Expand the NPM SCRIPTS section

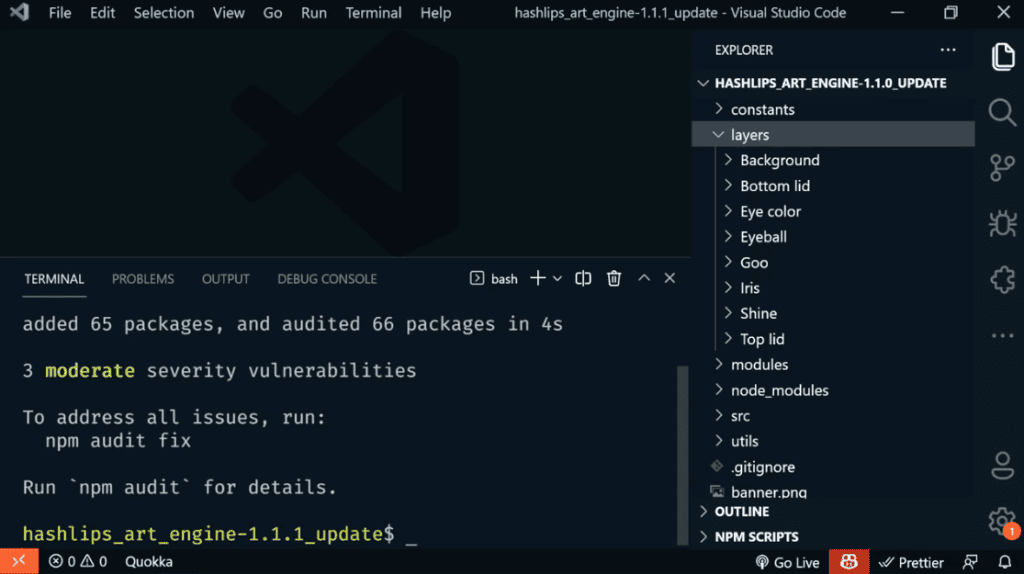tap(703, 537)
